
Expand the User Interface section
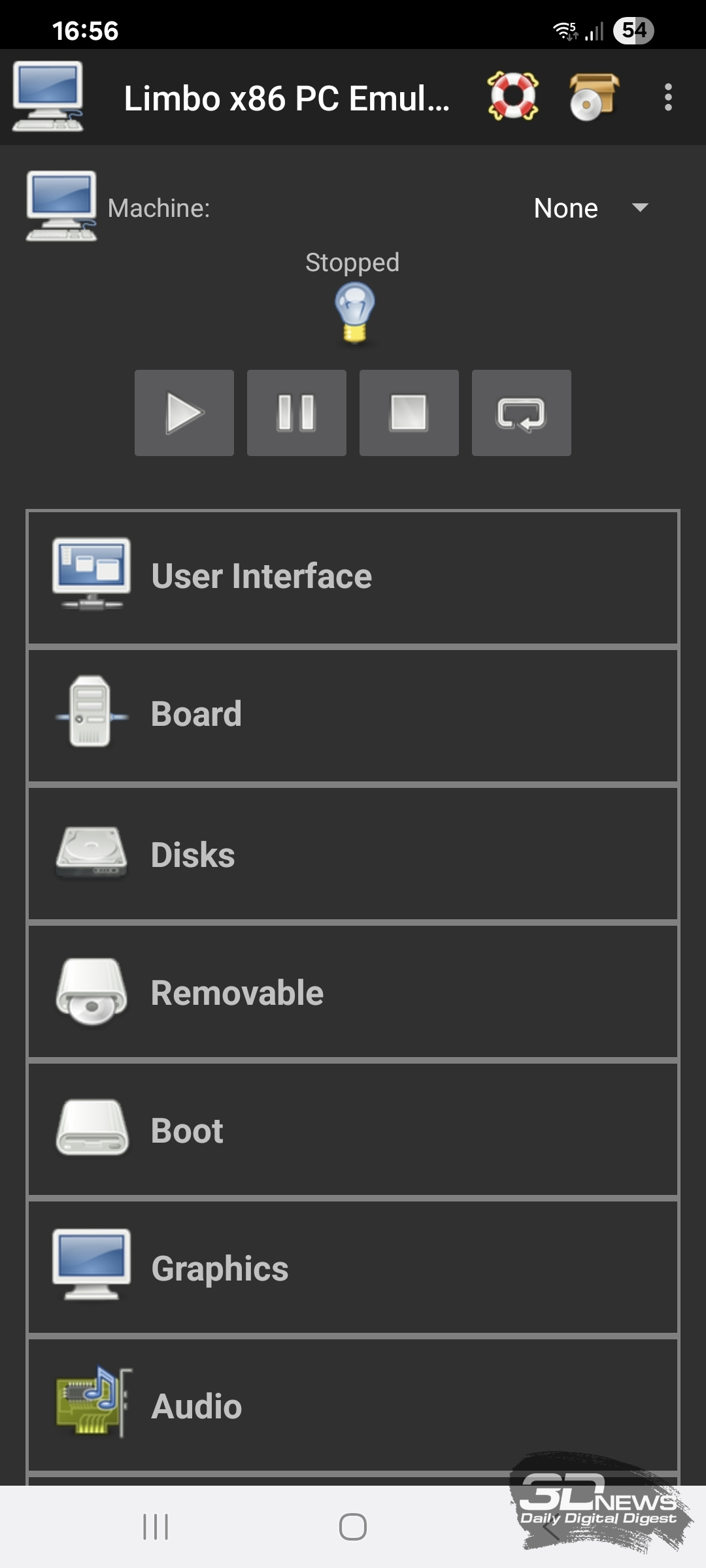353,577
